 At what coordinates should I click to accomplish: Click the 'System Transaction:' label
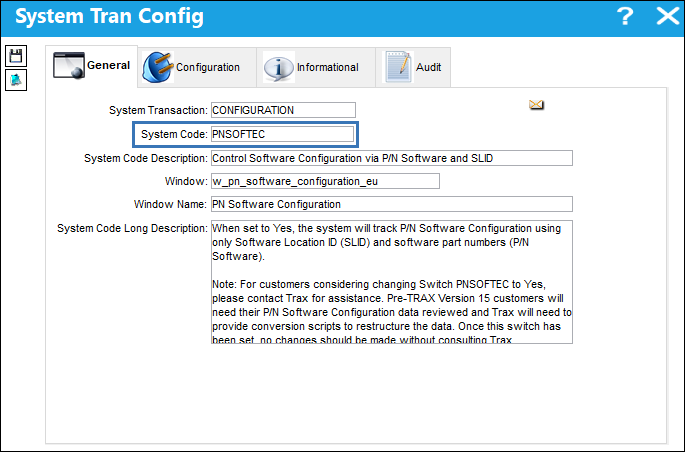[158, 110]
